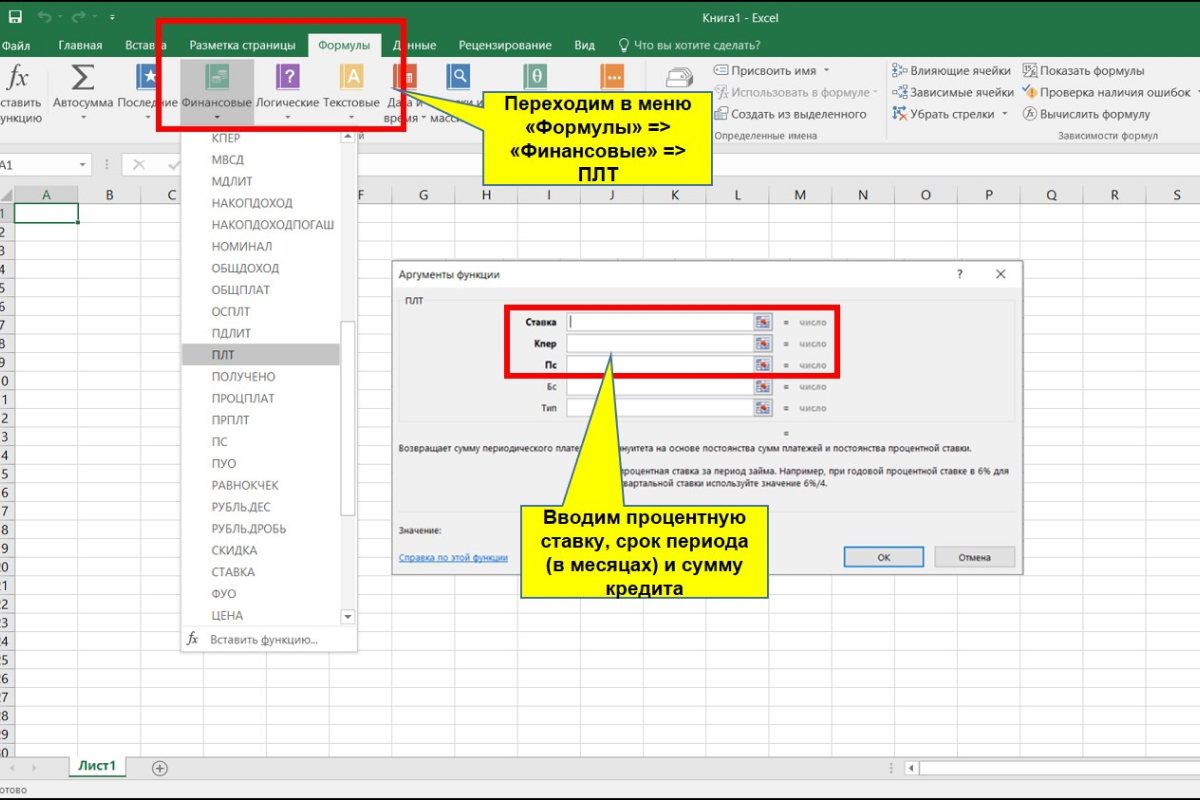Image resolution: width=1200 pixels, height=800 pixels.
Task: Open the Financial functions icon
Action: [217, 78]
